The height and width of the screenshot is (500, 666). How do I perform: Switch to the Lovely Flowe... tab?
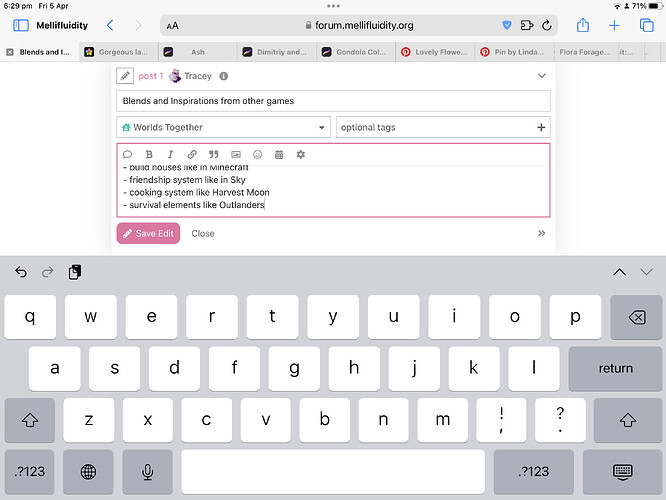point(435,52)
